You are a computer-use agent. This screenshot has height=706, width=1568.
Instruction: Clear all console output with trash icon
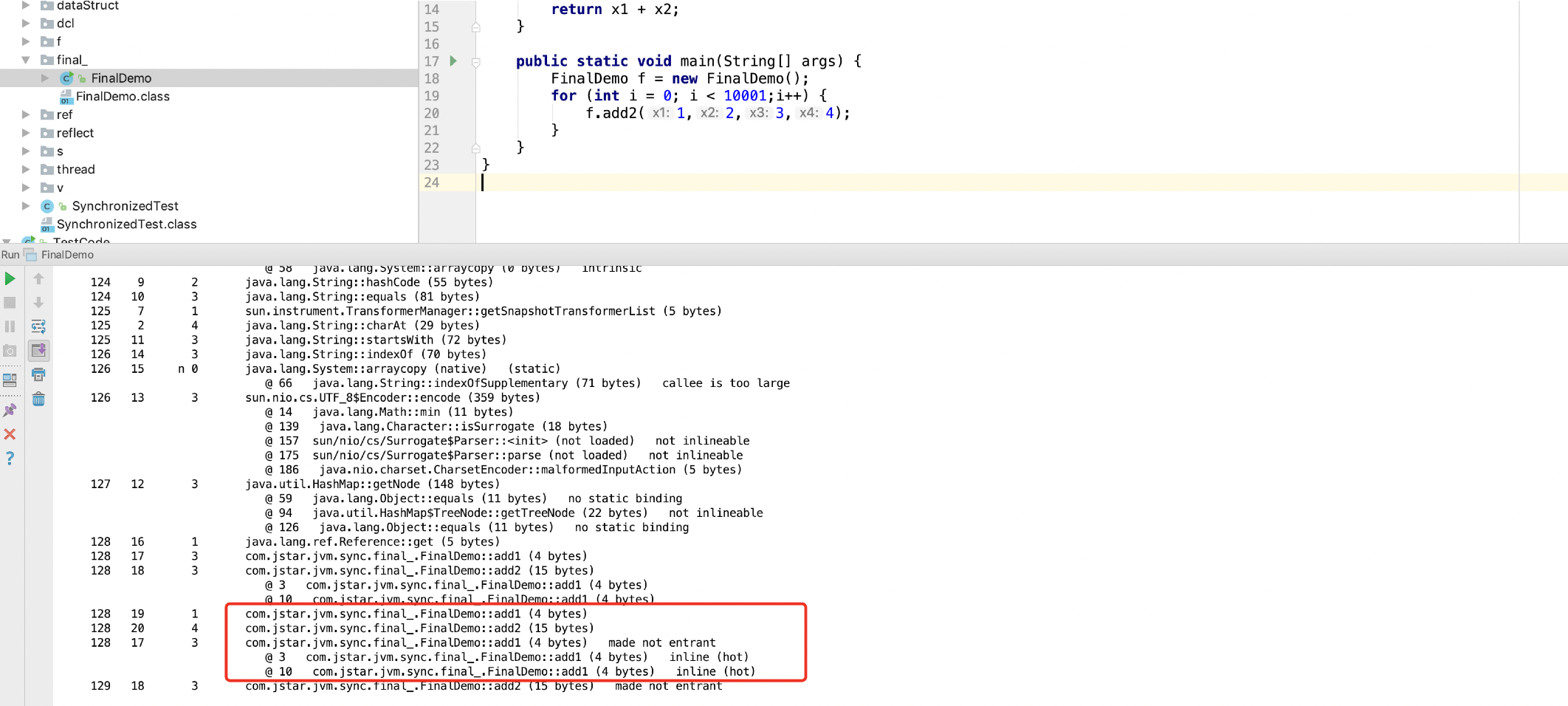38,399
